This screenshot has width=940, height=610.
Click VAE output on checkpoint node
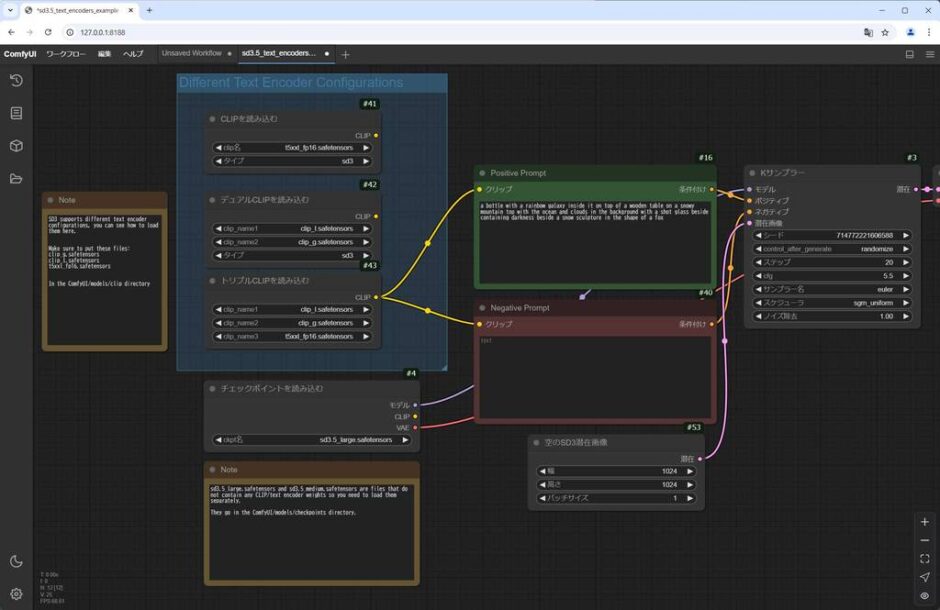[415, 428]
